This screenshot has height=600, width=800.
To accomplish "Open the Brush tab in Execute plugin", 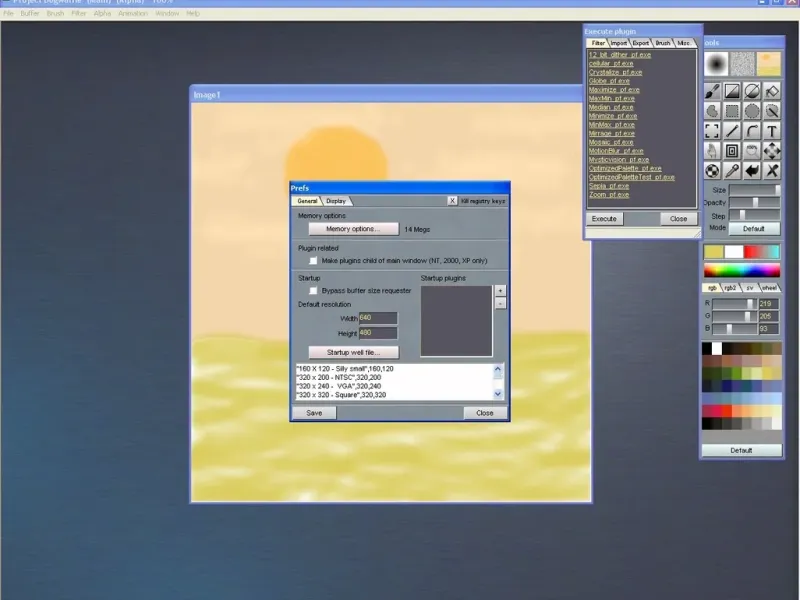I will 663,43.
